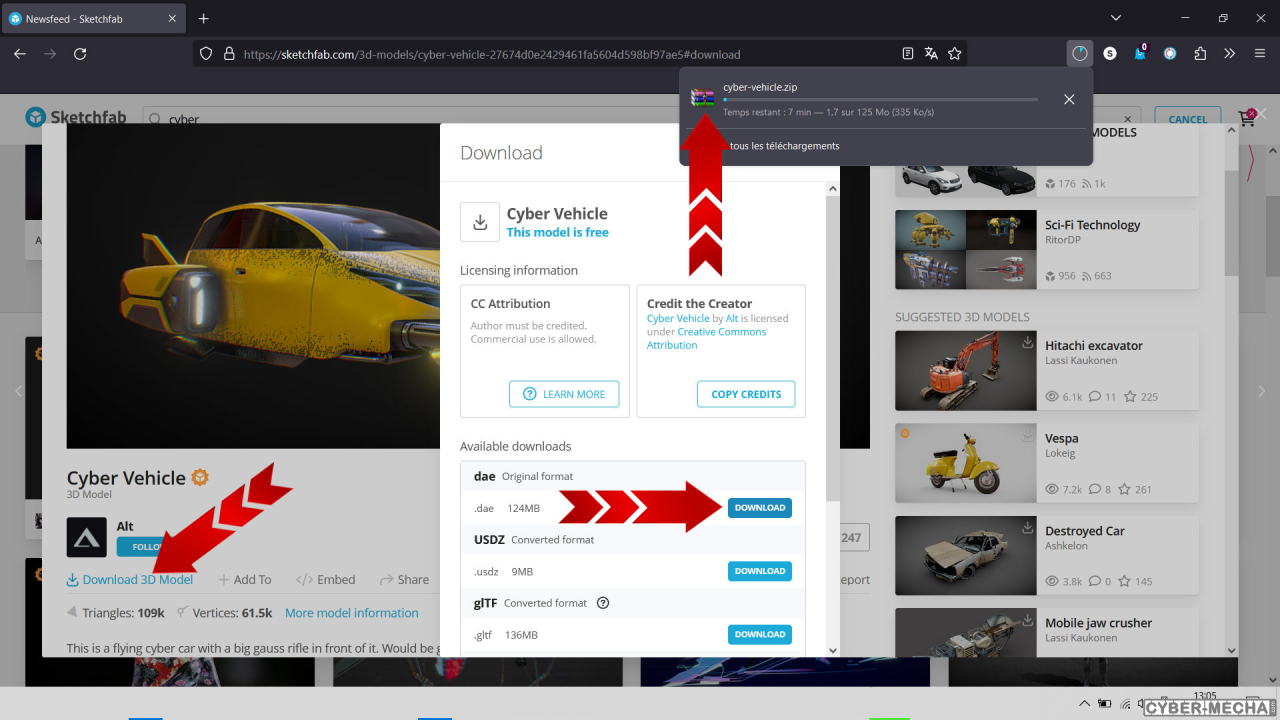The width and height of the screenshot is (1280, 720).
Task: Click the translate page icon
Action: [x=931, y=54]
